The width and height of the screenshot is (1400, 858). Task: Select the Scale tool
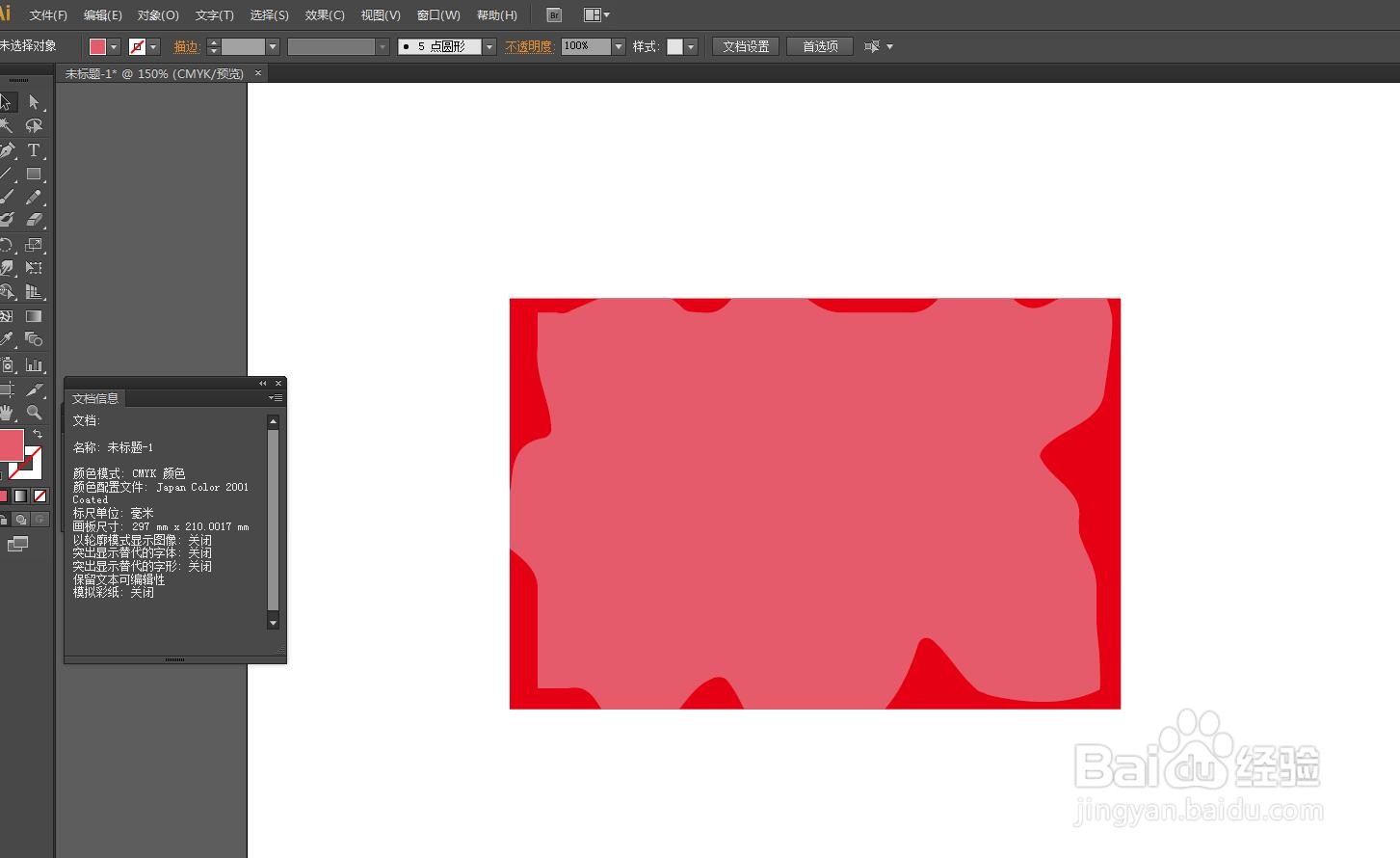click(x=34, y=245)
